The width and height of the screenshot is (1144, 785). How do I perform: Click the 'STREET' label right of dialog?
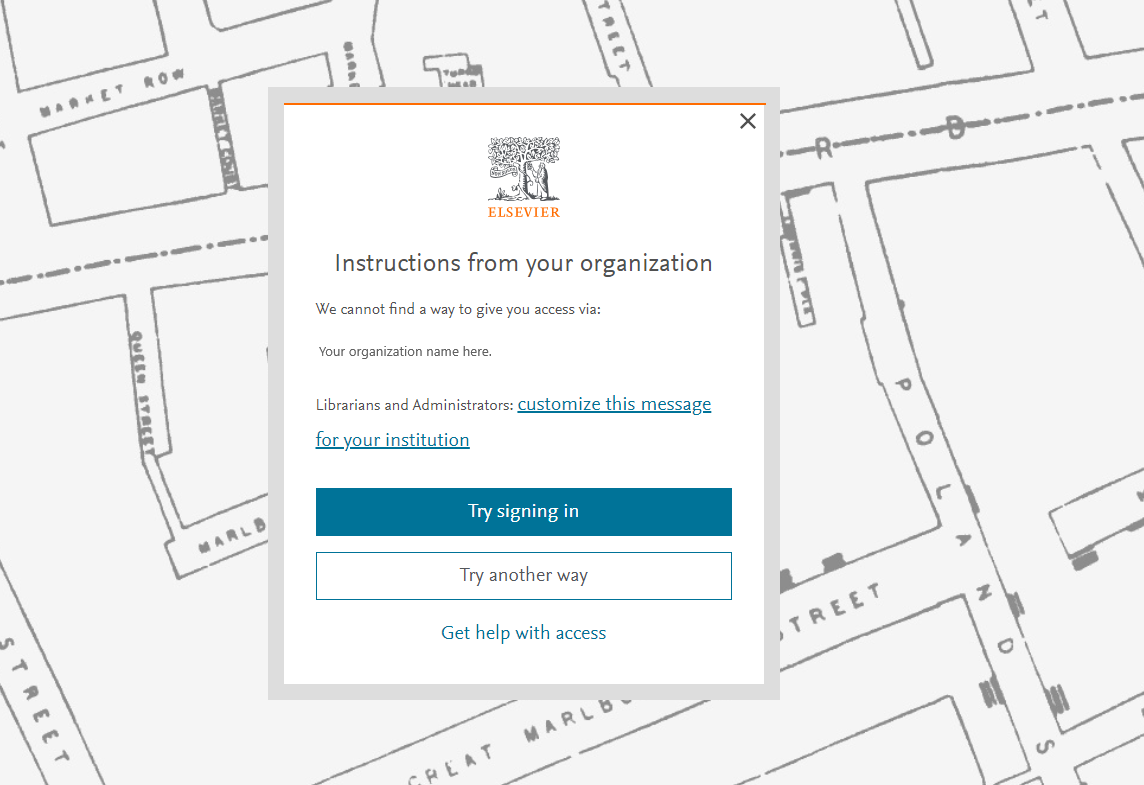(x=832, y=609)
